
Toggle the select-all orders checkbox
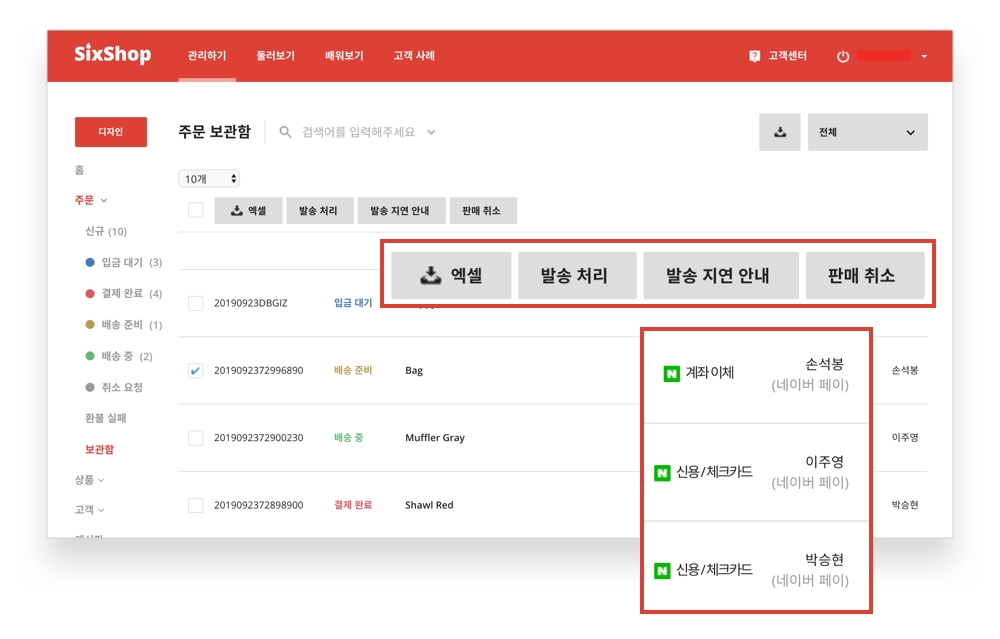click(x=196, y=210)
